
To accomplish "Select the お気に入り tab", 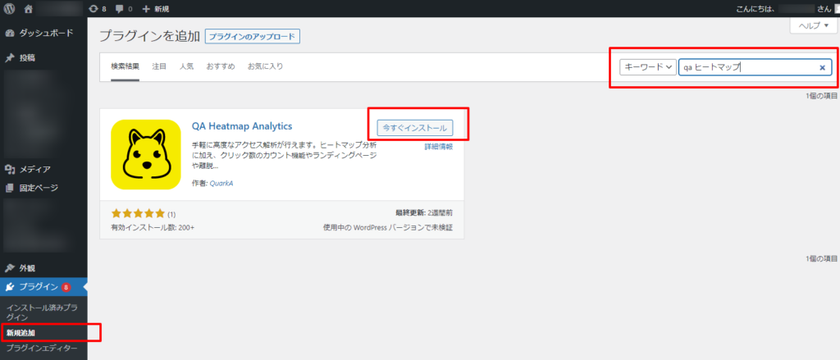I will 265,66.
